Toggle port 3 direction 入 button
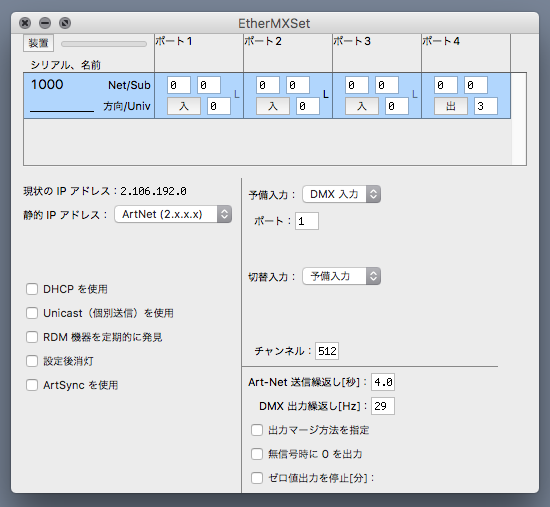Viewport: 550px width, 507px height. coord(362,106)
